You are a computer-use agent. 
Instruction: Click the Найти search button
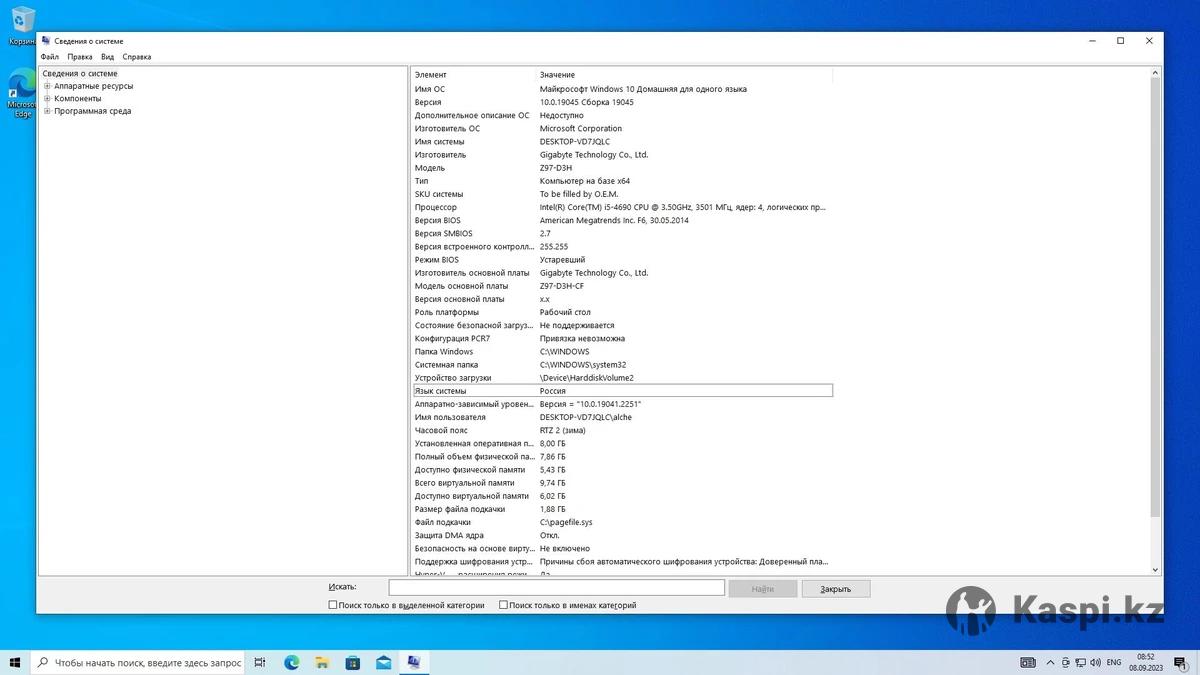763,589
